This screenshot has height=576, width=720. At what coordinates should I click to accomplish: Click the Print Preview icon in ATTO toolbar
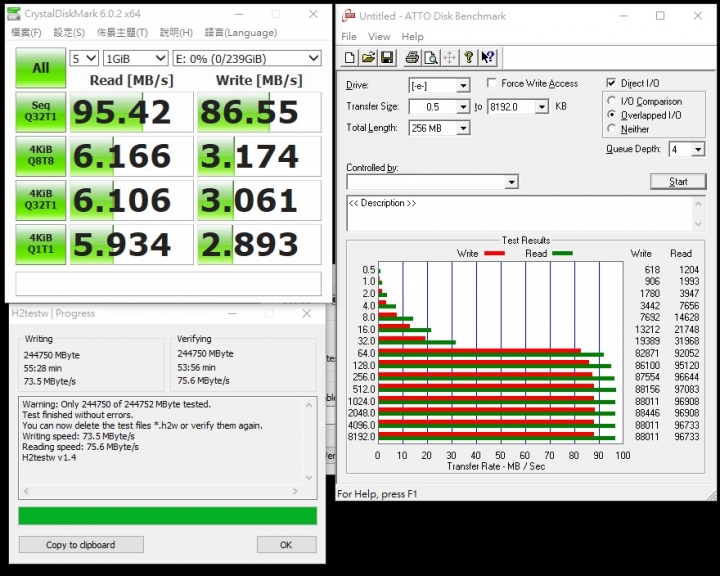tap(431, 57)
